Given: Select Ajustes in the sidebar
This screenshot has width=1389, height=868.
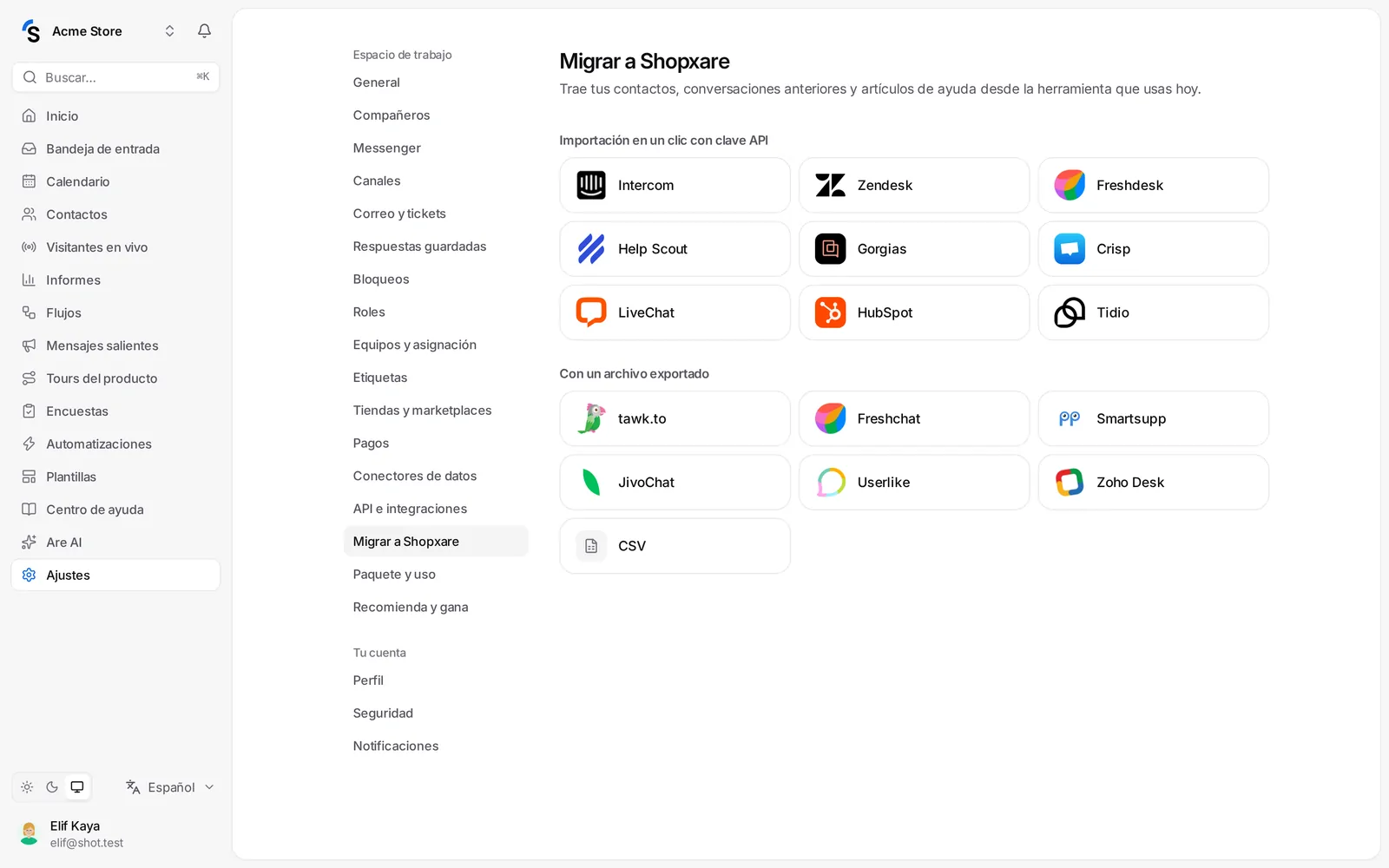Looking at the screenshot, I should click(115, 575).
